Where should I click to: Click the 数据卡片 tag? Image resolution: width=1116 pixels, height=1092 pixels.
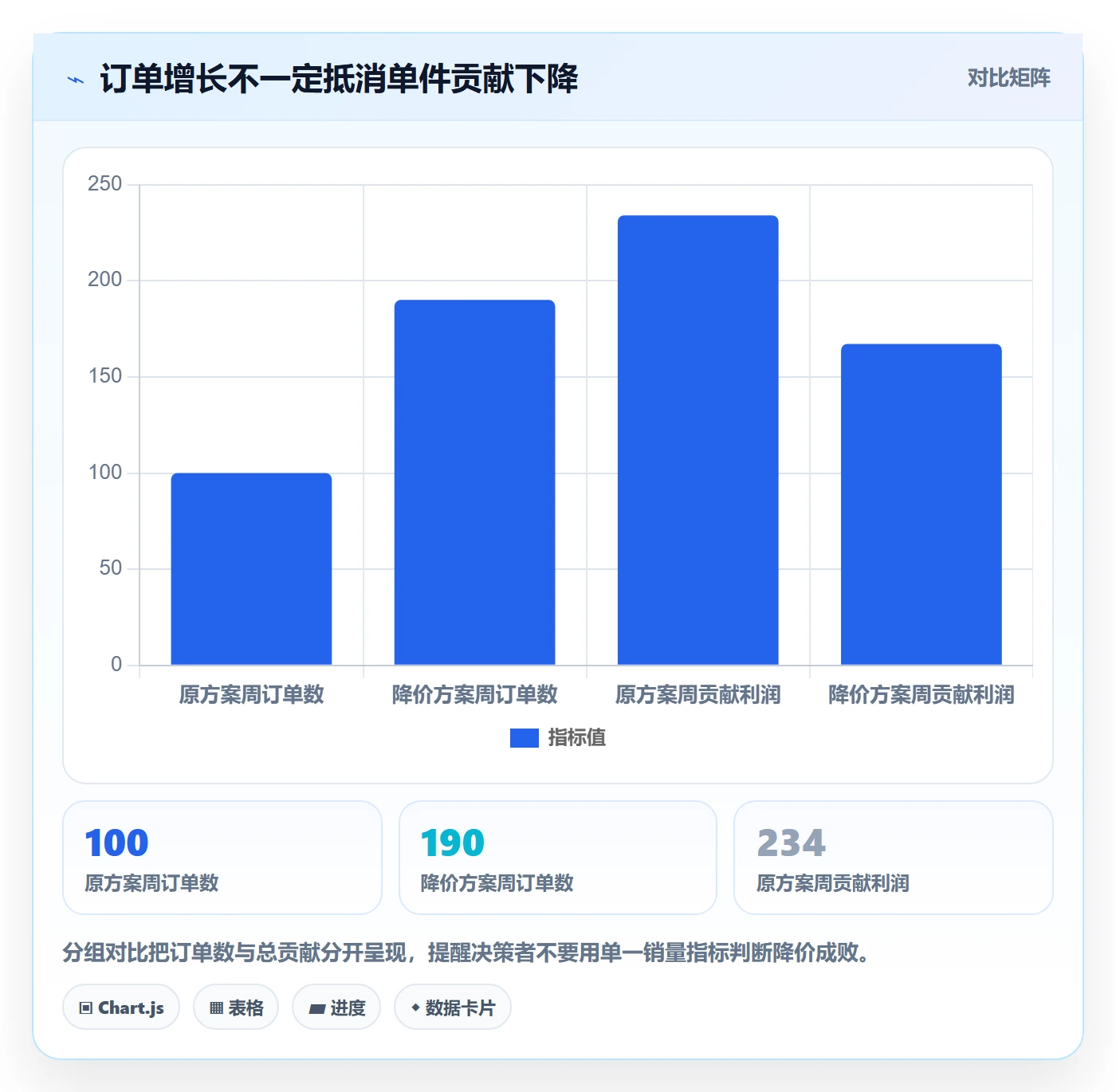click(453, 1008)
